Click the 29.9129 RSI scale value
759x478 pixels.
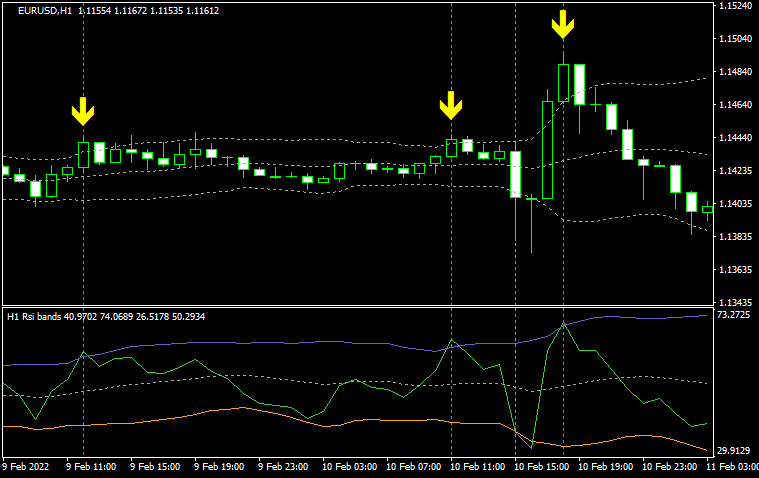[733, 451]
